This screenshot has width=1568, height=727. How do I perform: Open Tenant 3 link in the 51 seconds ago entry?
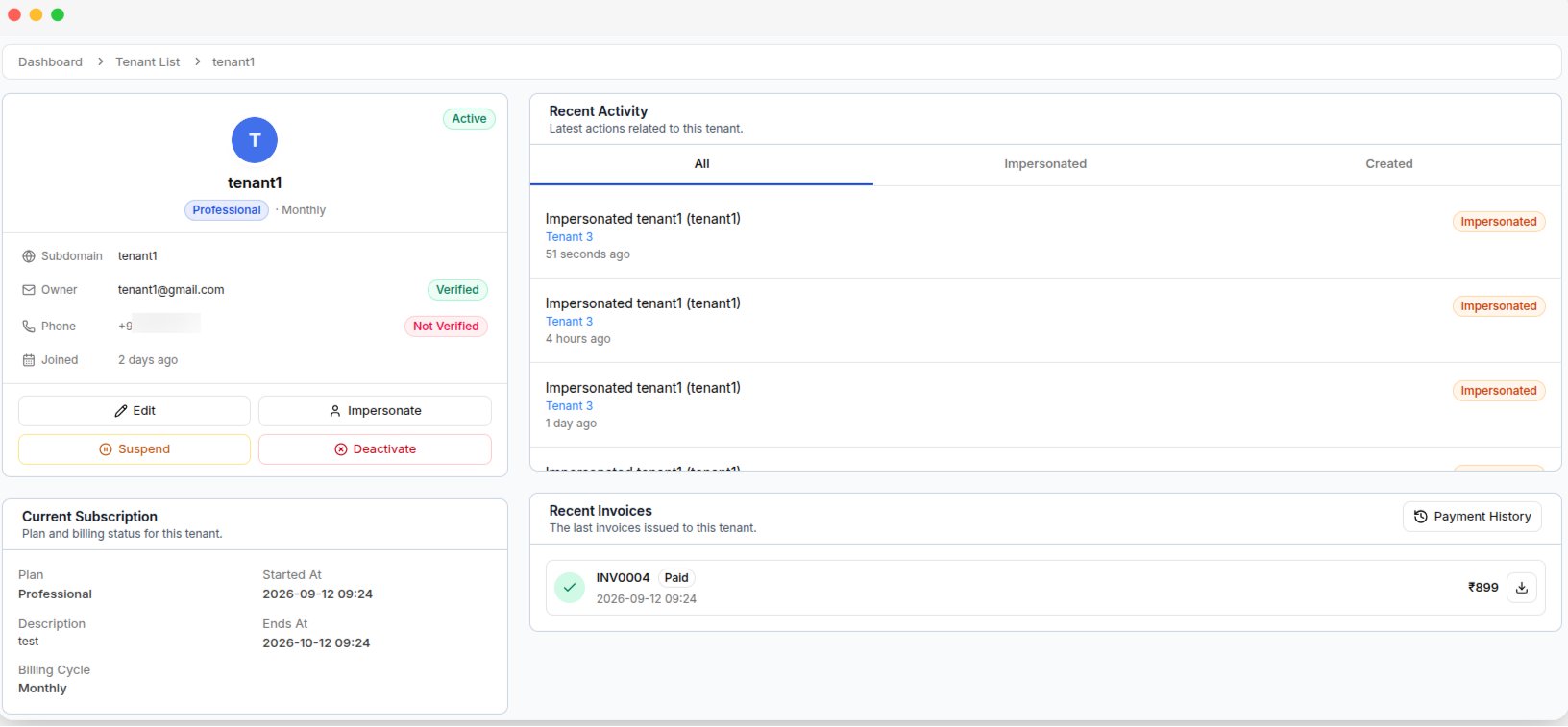[x=569, y=237]
